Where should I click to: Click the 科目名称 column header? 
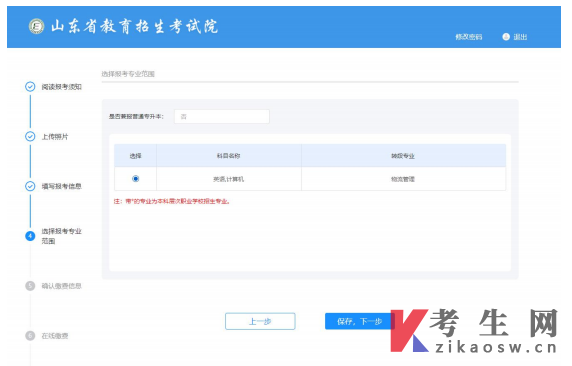228,156
